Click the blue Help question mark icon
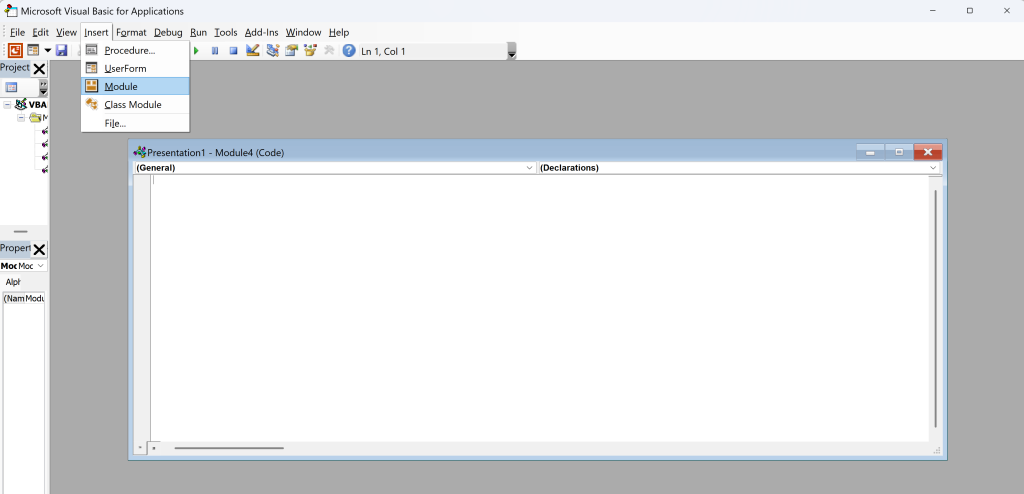1024x494 pixels. (349, 50)
